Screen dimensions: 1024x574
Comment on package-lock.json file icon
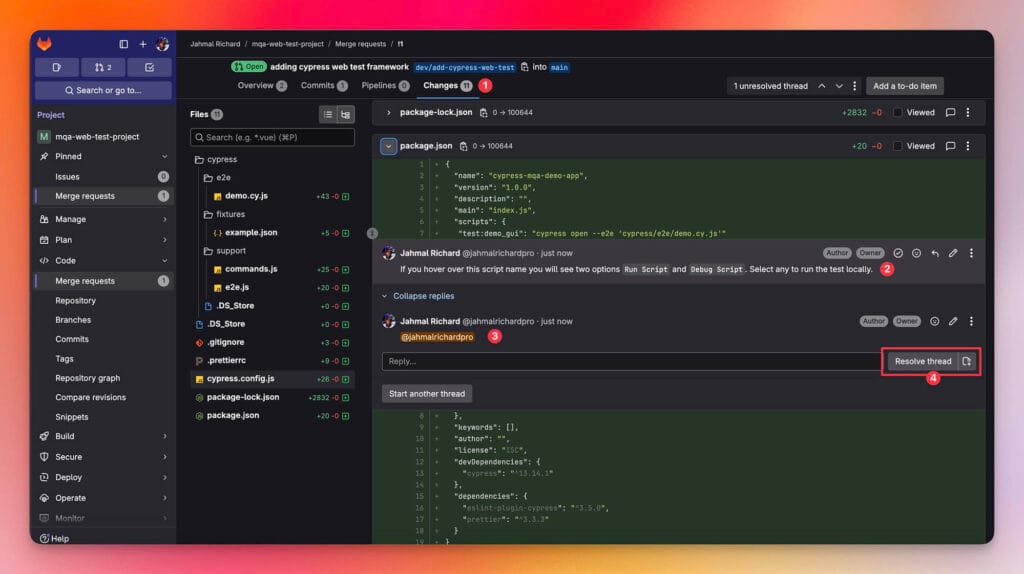tap(950, 112)
